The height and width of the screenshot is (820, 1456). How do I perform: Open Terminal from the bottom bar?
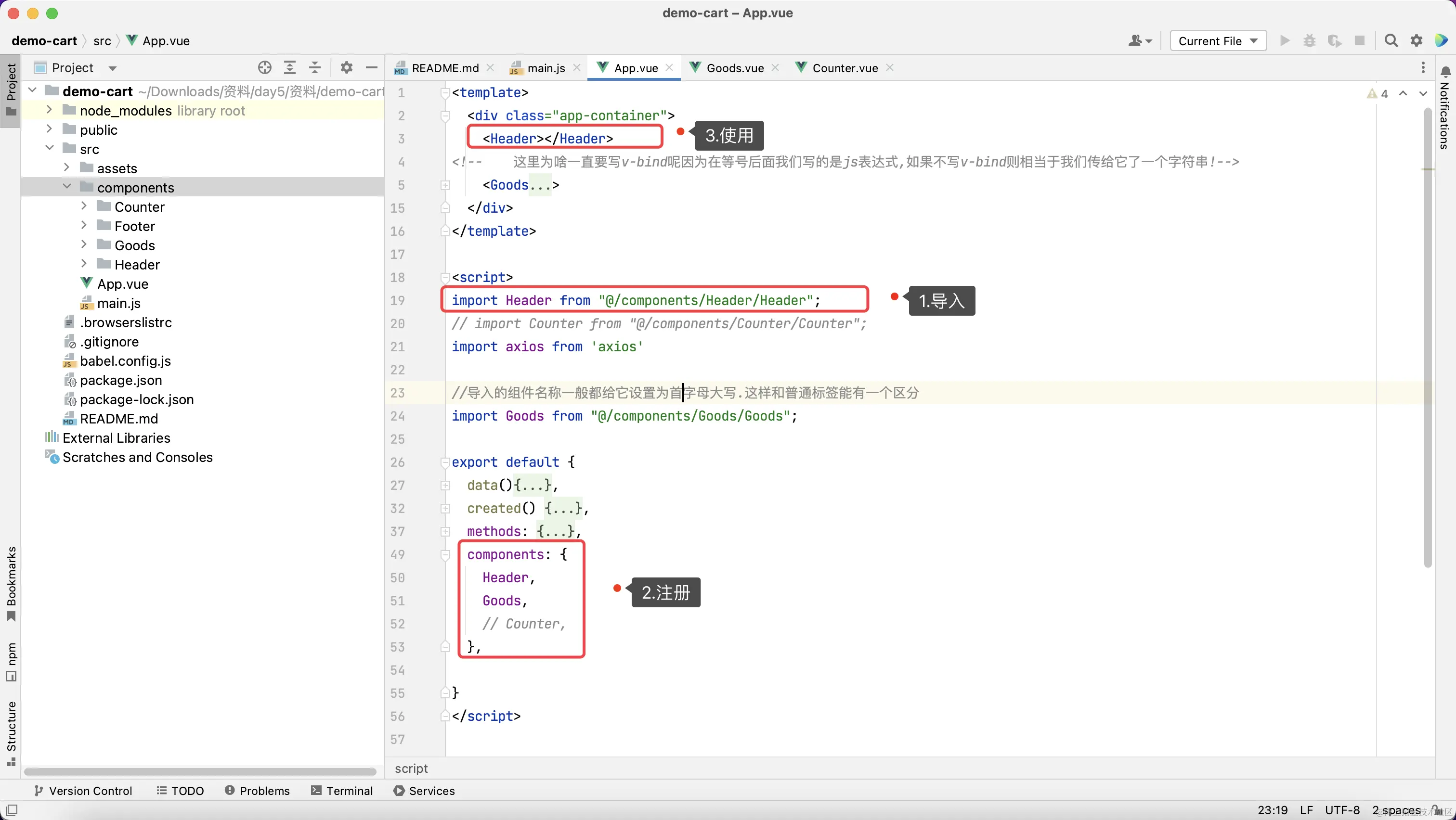342,791
